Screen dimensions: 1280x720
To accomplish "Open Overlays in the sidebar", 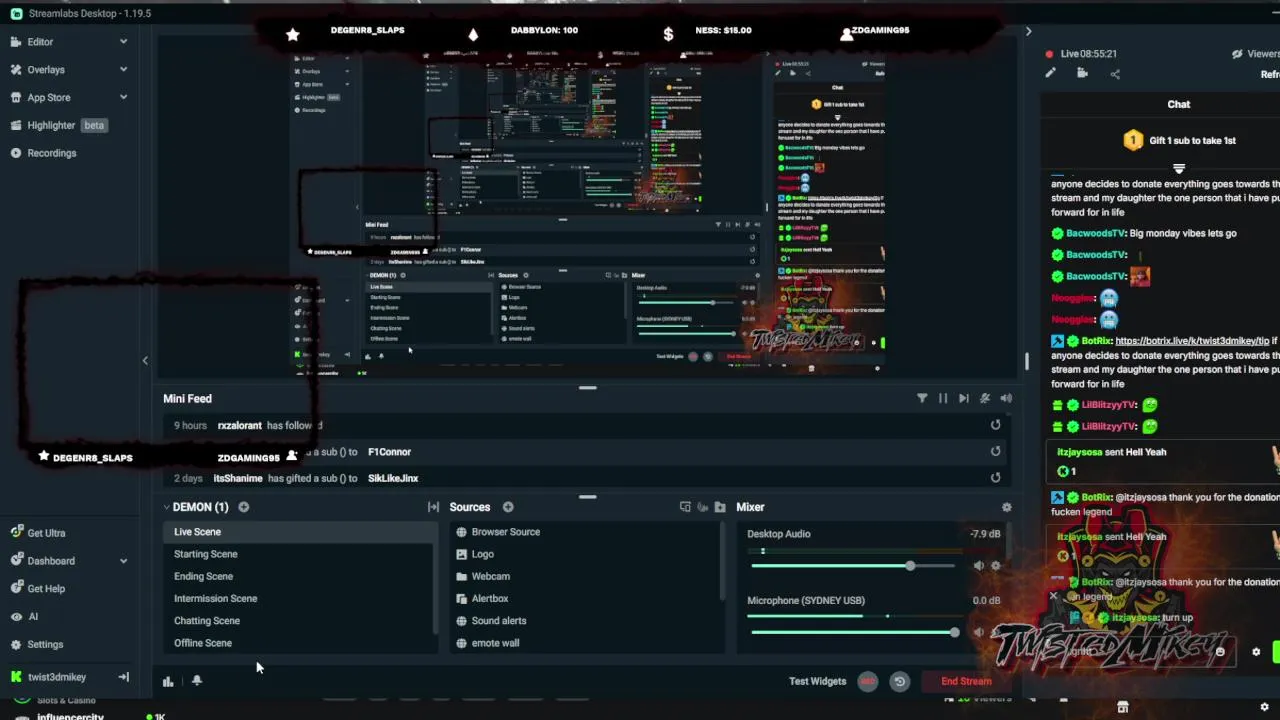I will click(x=46, y=70).
